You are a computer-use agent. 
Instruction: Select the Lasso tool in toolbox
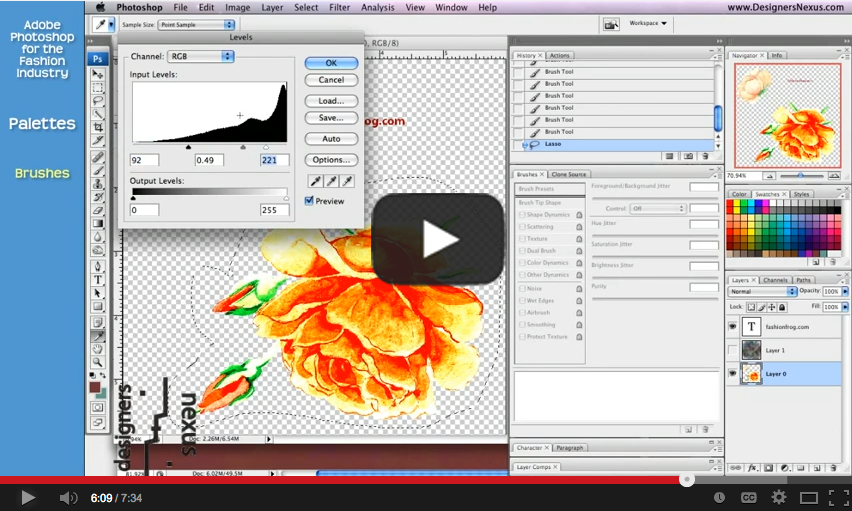pos(98,101)
